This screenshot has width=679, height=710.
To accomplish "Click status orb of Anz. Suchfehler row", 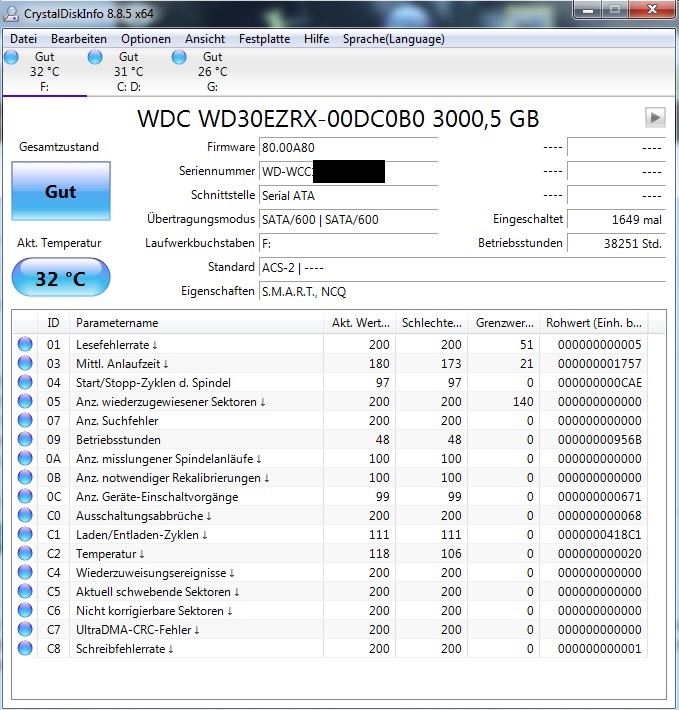I will click(25, 420).
